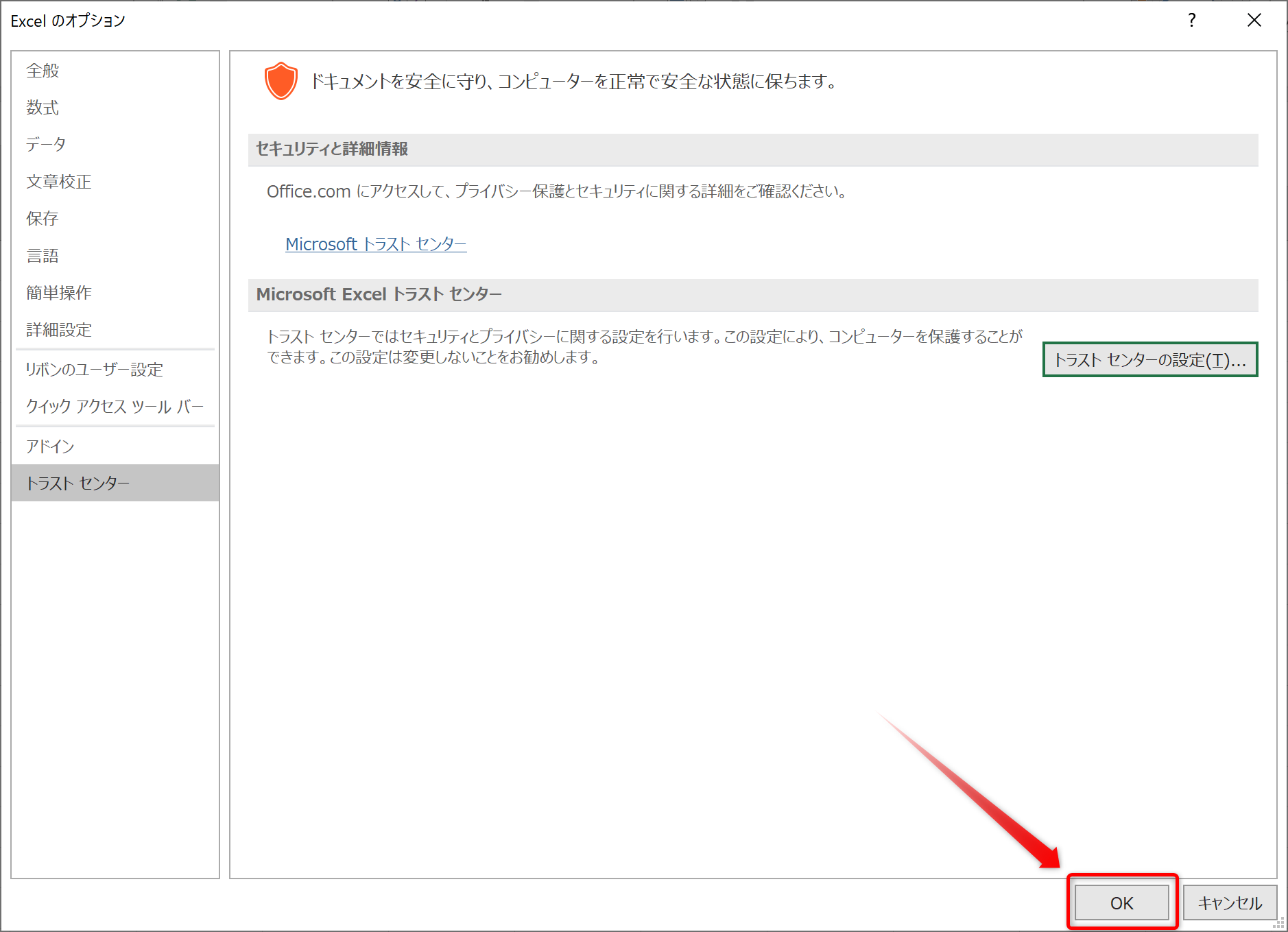Screen dimensions: 1288x932
Task: Click the セキュリティと詳細情報 heading
Action: [332, 150]
